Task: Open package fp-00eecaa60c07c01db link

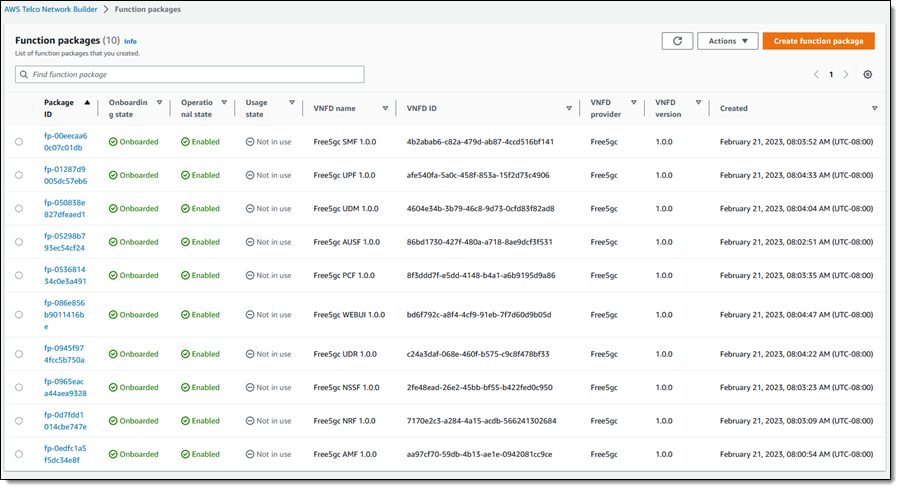Action: click(66, 142)
